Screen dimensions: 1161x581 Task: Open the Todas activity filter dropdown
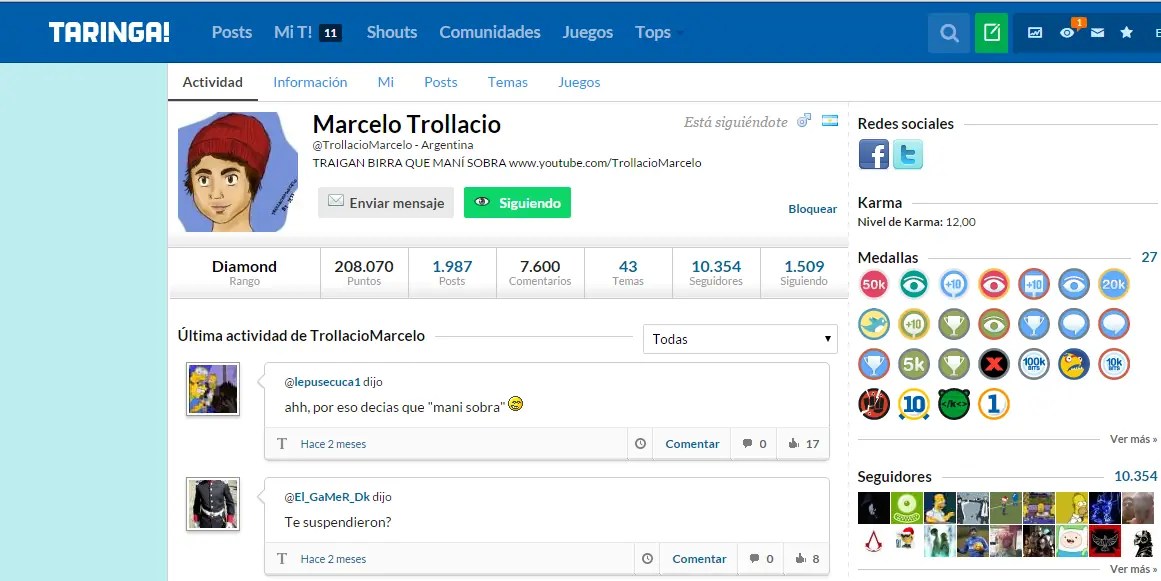point(740,339)
